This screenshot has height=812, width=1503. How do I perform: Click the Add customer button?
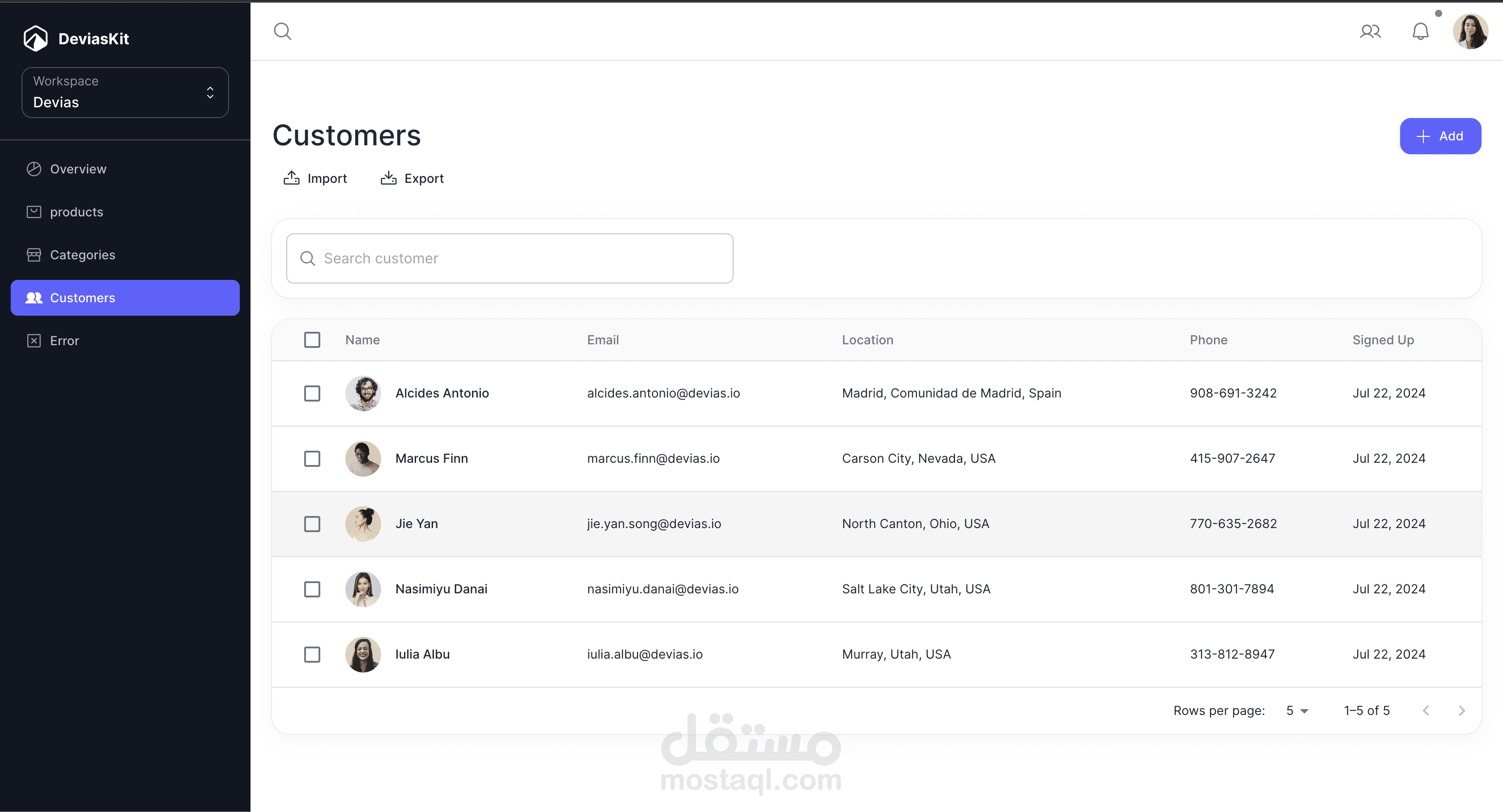[x=1440, y=136]
